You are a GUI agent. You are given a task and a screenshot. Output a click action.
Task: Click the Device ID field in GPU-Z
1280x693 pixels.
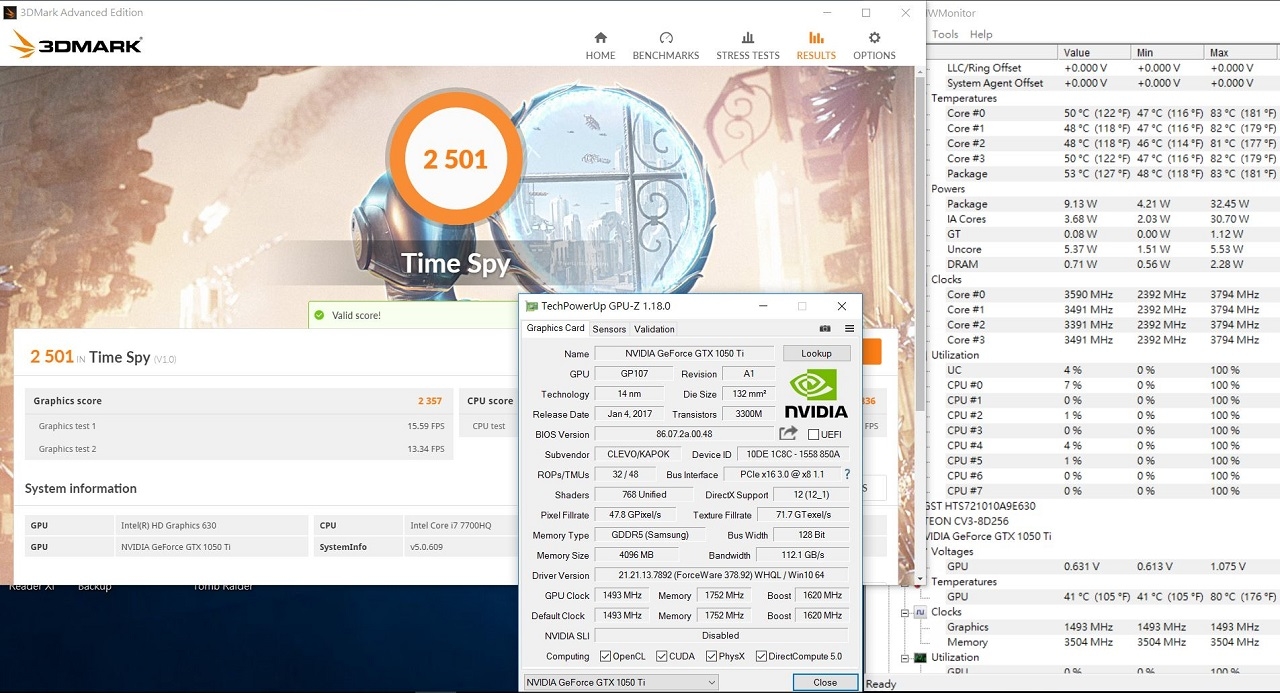coord(793,454)
